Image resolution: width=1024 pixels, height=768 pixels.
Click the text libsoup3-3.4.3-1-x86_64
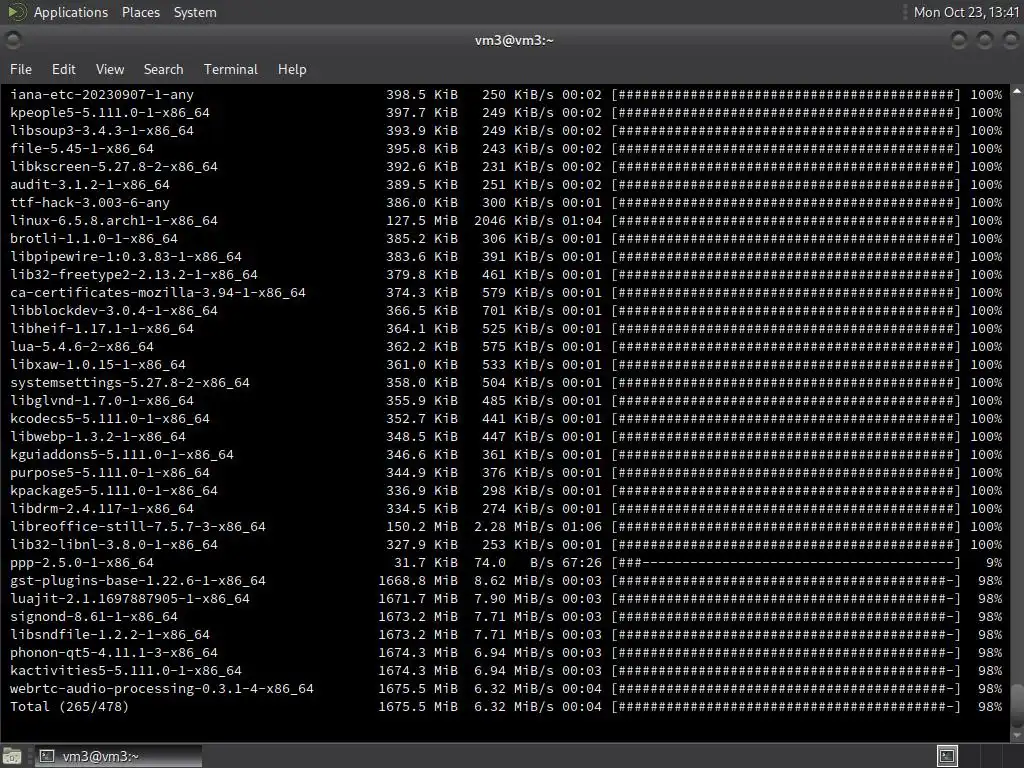click(102, 131)
